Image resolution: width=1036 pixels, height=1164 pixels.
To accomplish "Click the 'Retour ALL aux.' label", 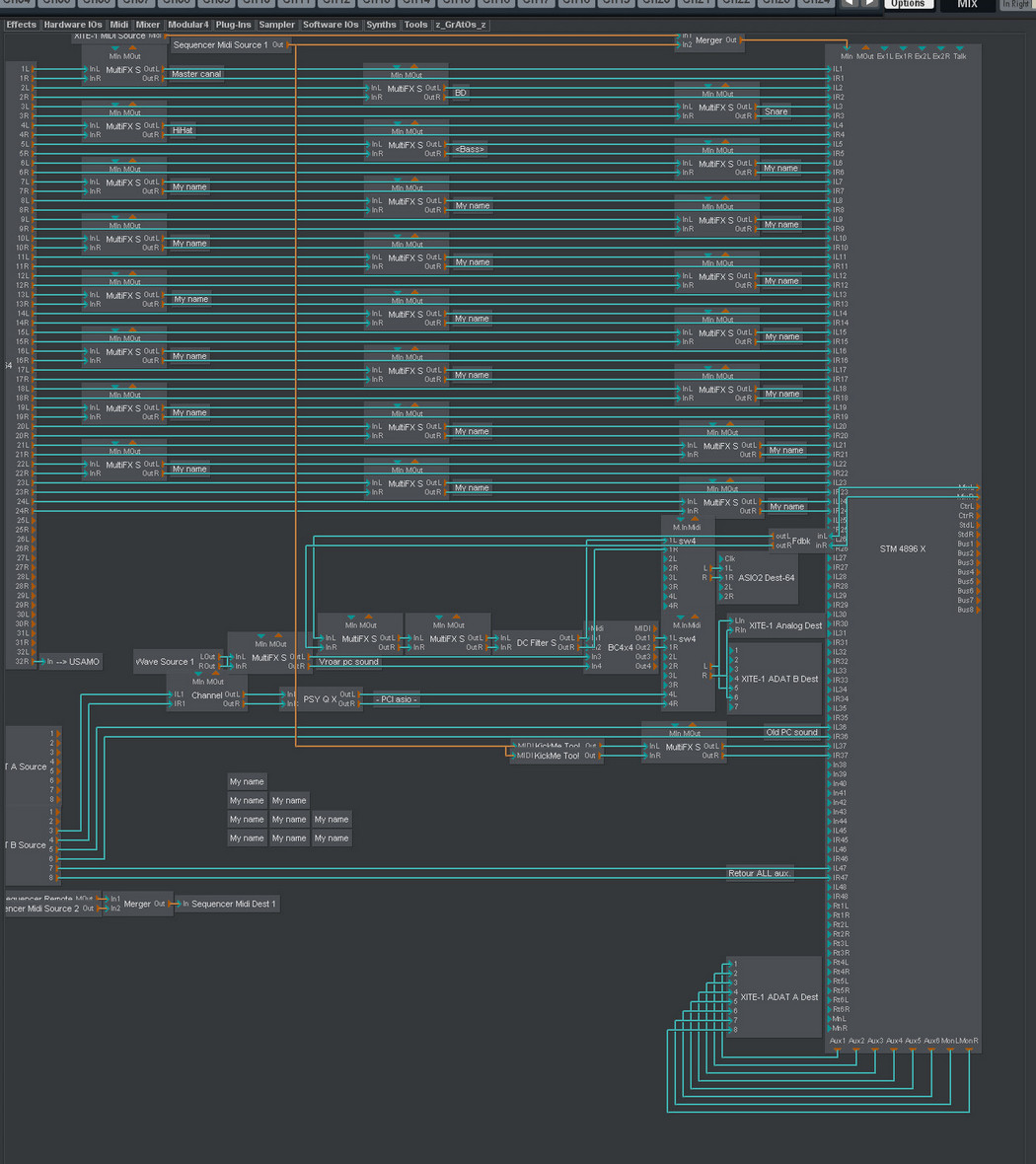I will coord(760,874).
